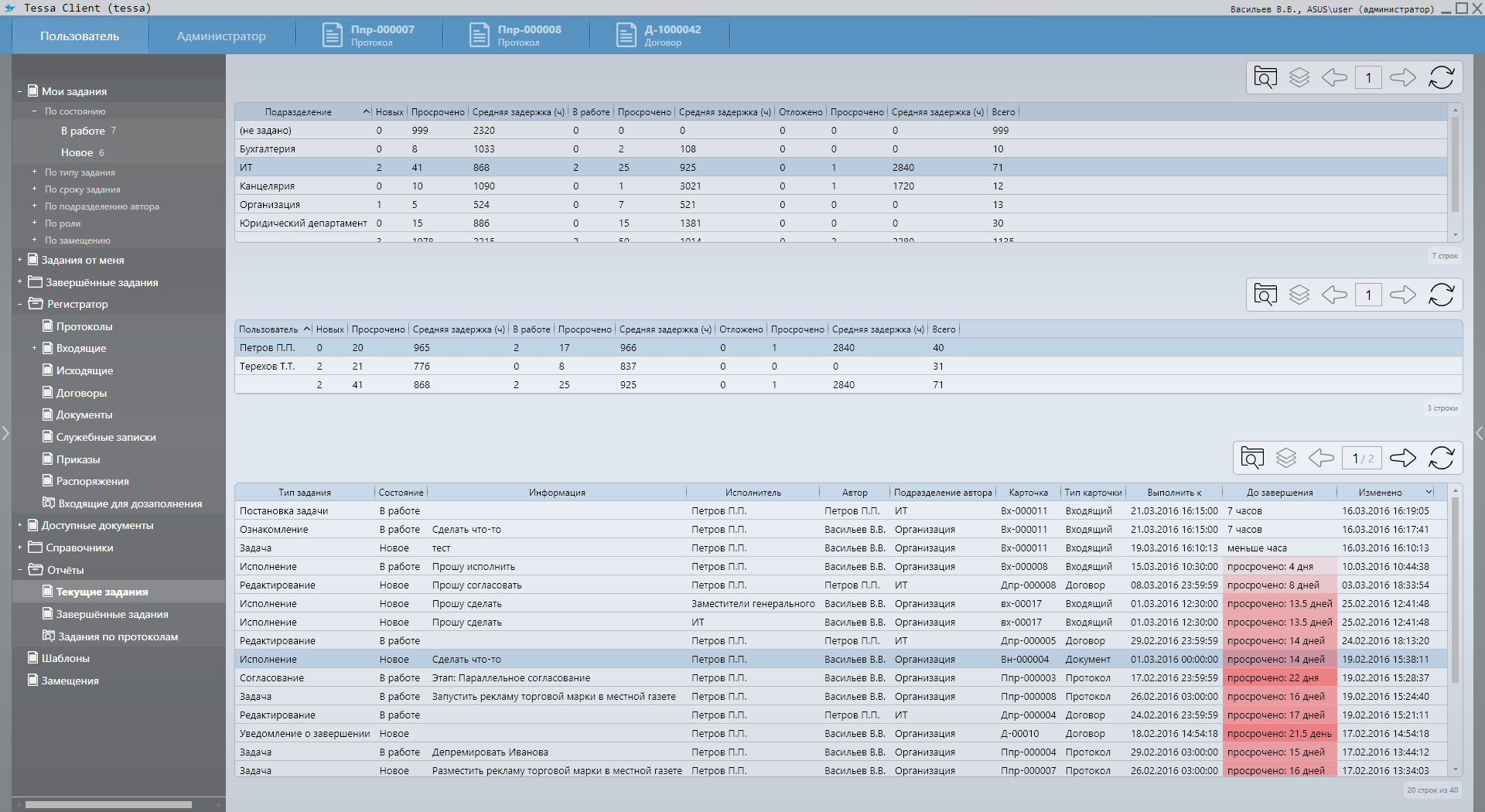Click the layers icon above the users table
This screenshot has height=812, width=1485.
[1299, 295]
